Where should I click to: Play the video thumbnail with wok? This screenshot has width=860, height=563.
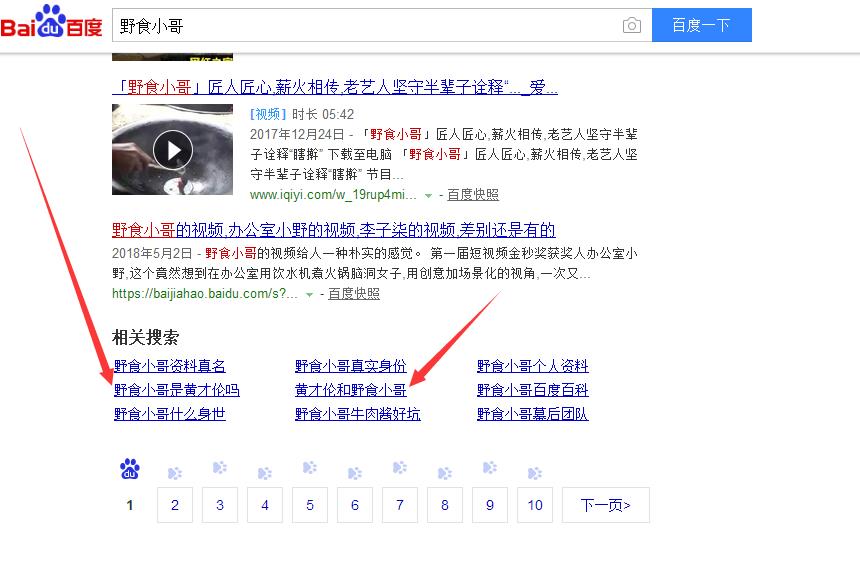pos(172,149)
